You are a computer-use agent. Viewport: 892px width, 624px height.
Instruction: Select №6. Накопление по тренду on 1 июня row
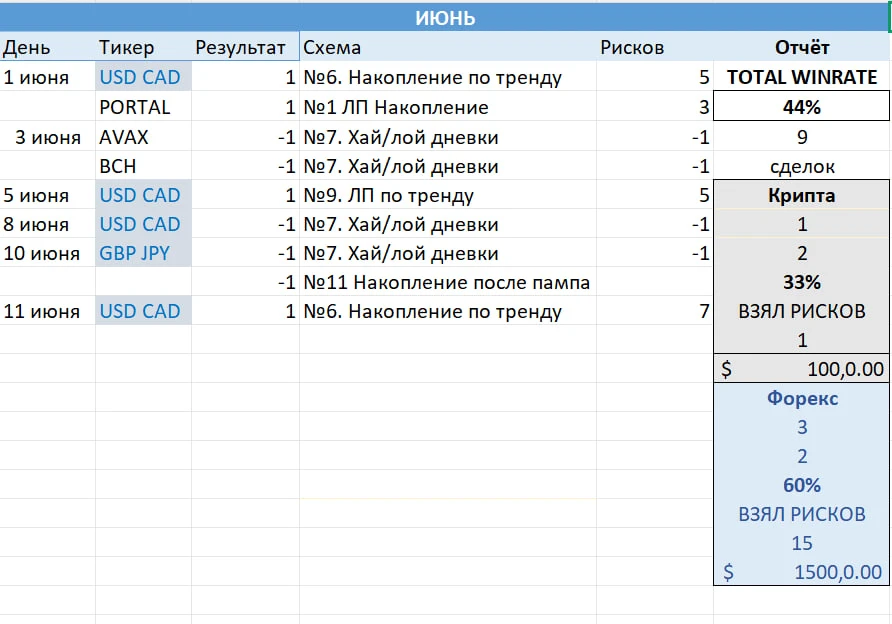(x=448, y=77)
